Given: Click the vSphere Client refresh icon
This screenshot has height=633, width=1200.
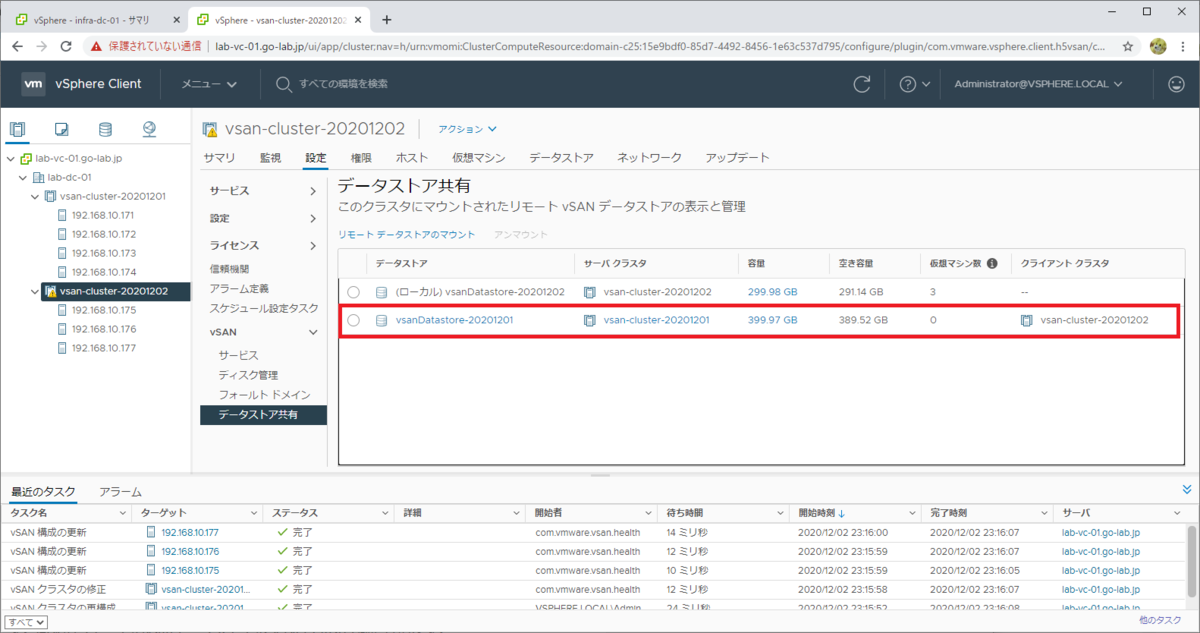Looking at the screenshot, I should coord(861,84).
